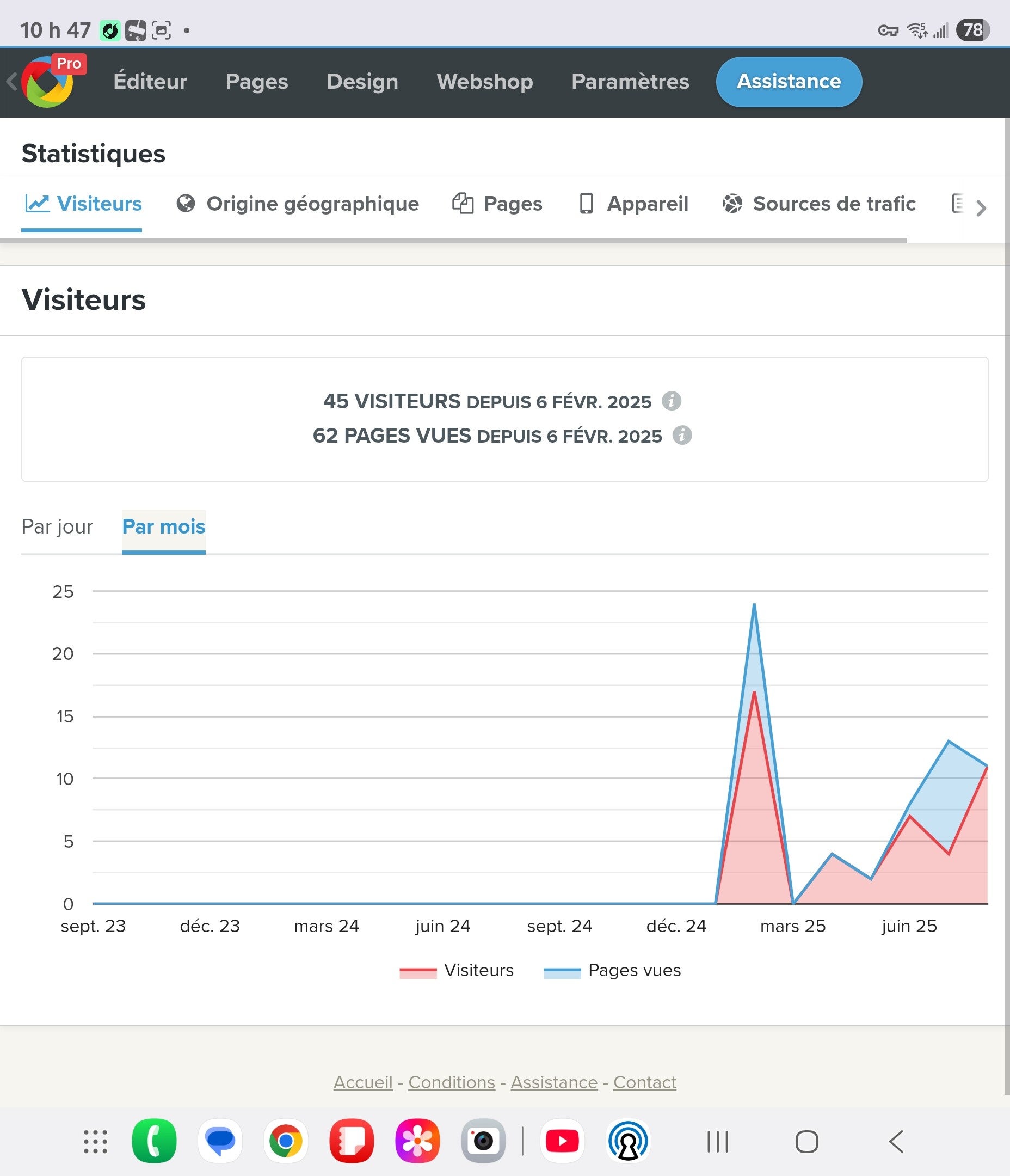1010x1176 pixels.
Task: Expand more statistics tabs with right chevron
Action: coord(981,209)
